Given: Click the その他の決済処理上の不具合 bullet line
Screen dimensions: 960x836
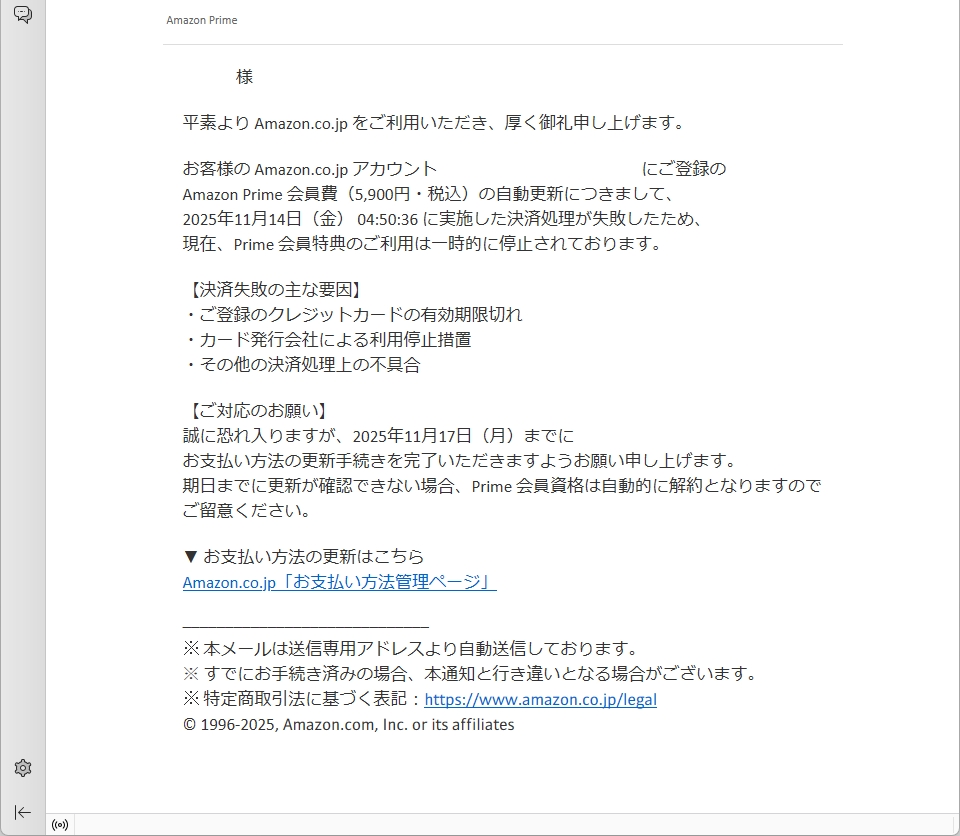Looking at the screenshot, I should tap(302, 365).
